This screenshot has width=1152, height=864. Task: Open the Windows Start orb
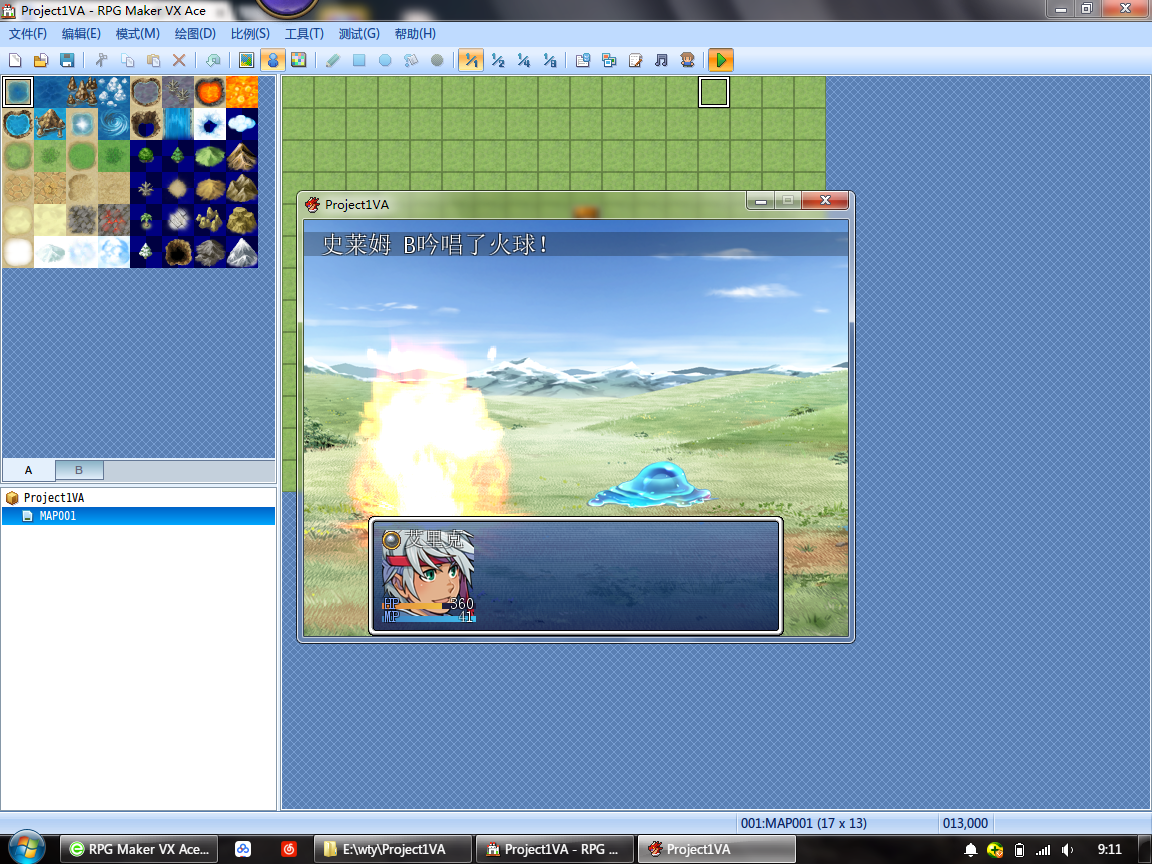point(26,847)
